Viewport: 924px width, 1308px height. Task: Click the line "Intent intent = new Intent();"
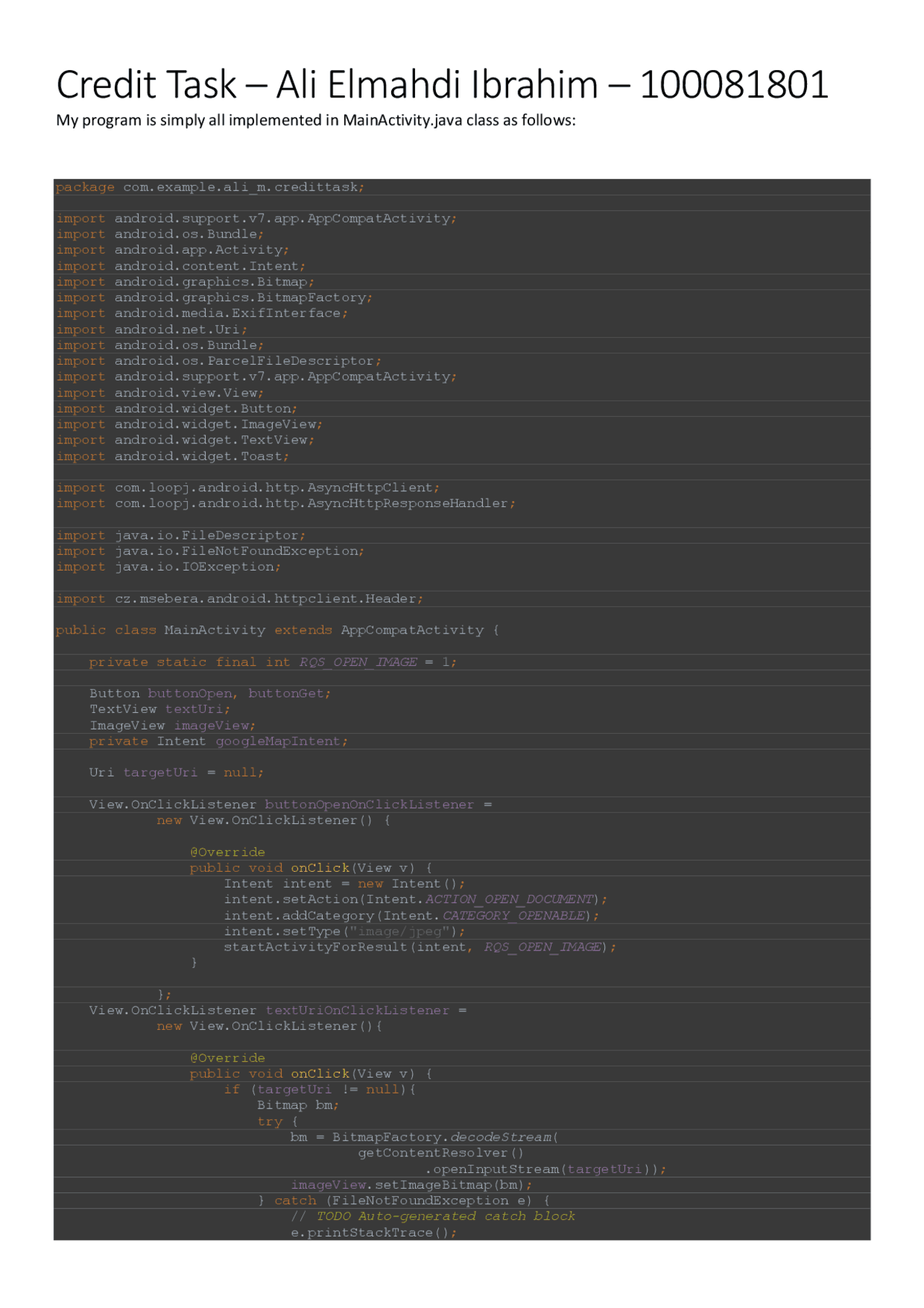click(x=344, y=884)
